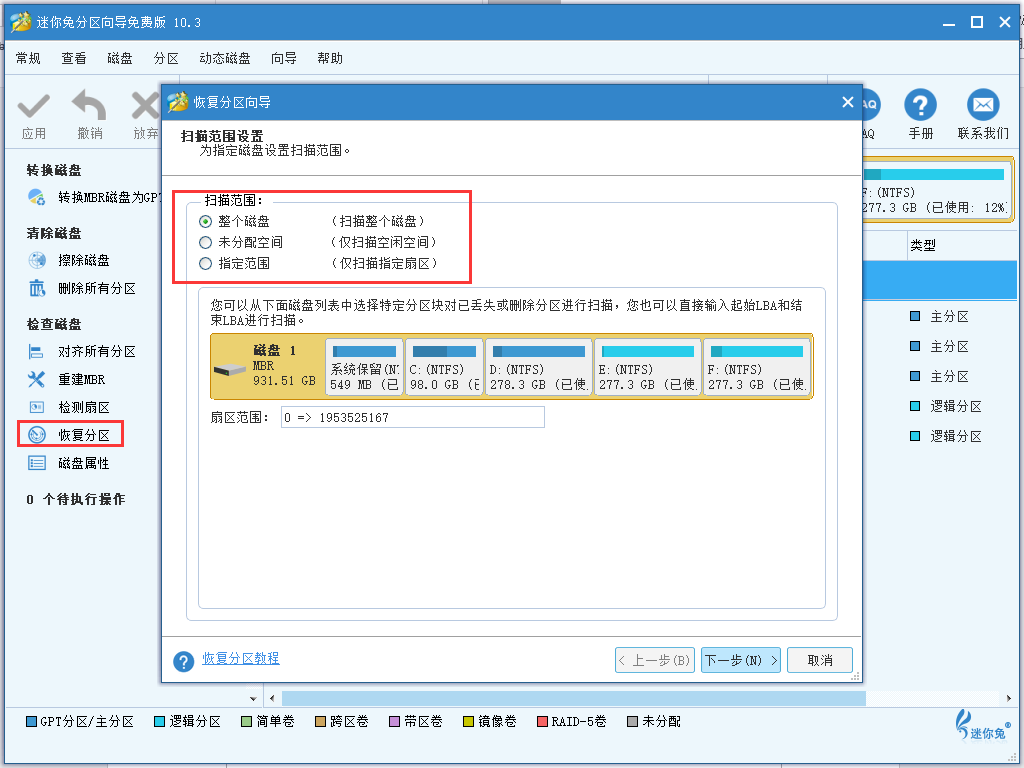Open the 联系我们 (Contact us) mail icon
Screen dimensions: 1024x768
983,105
